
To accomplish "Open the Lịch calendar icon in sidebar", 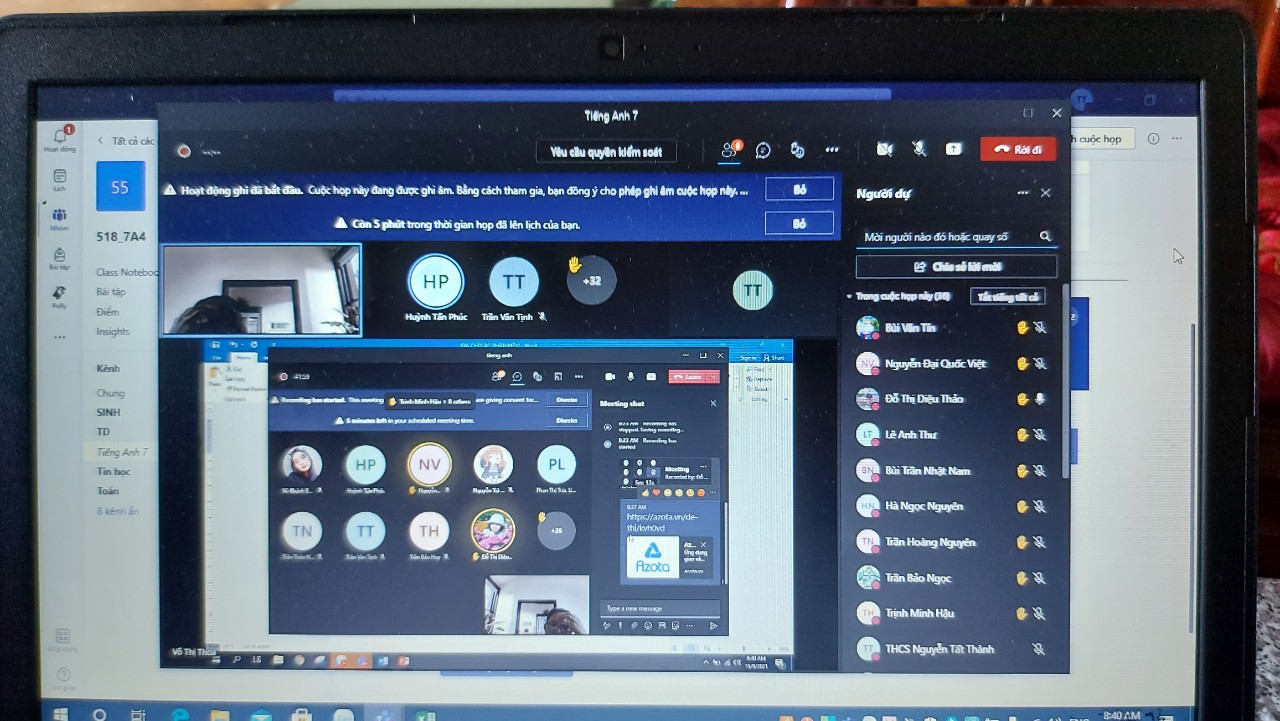I will 60,180.
